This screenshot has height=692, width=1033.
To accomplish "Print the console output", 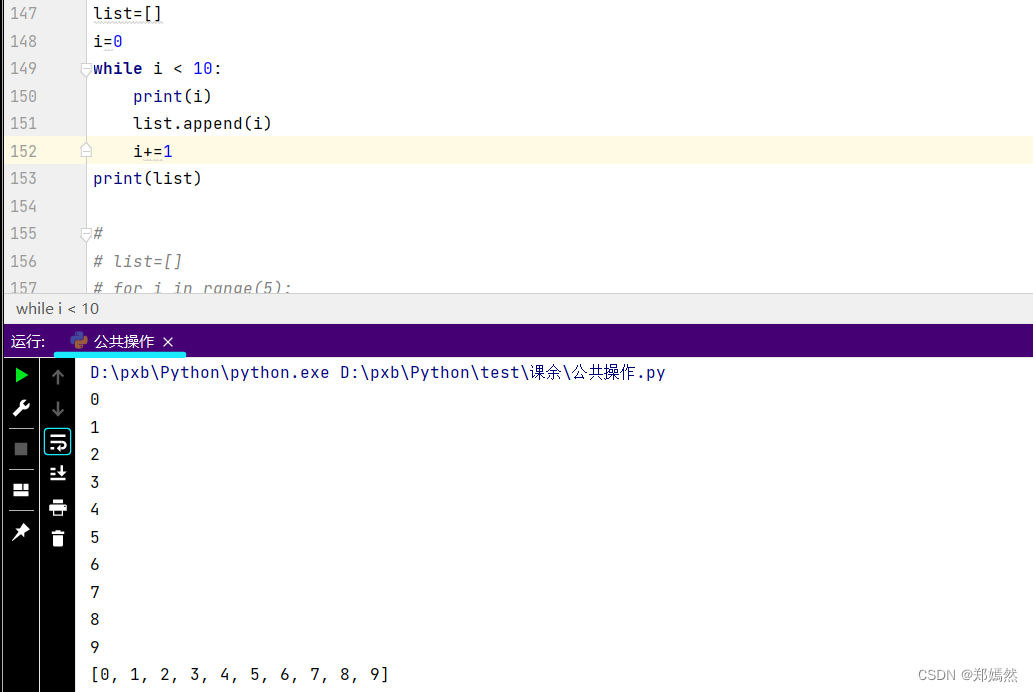I will (57, 507).
